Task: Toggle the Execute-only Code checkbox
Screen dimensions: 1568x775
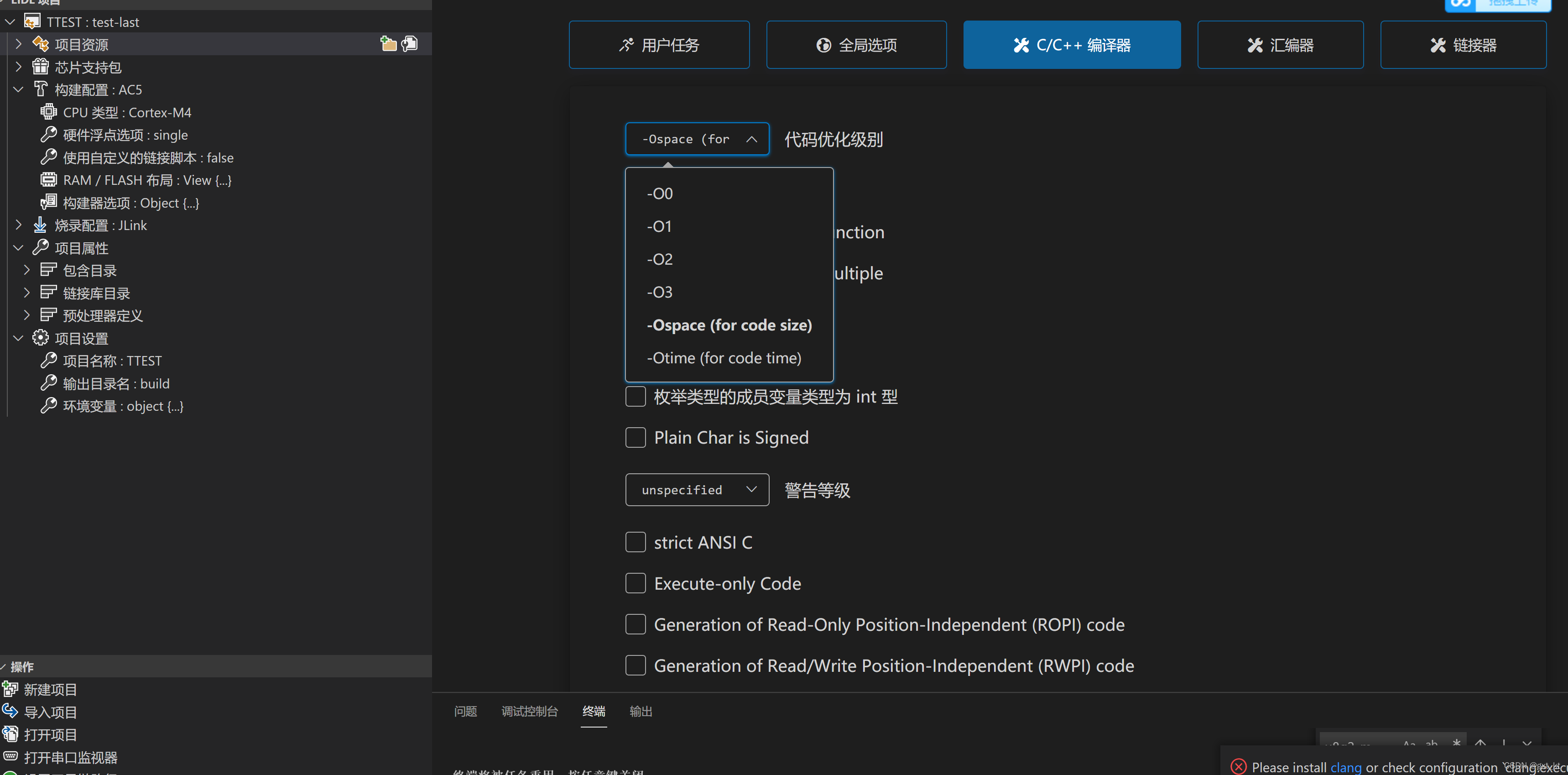Action: tap(635, 583)
